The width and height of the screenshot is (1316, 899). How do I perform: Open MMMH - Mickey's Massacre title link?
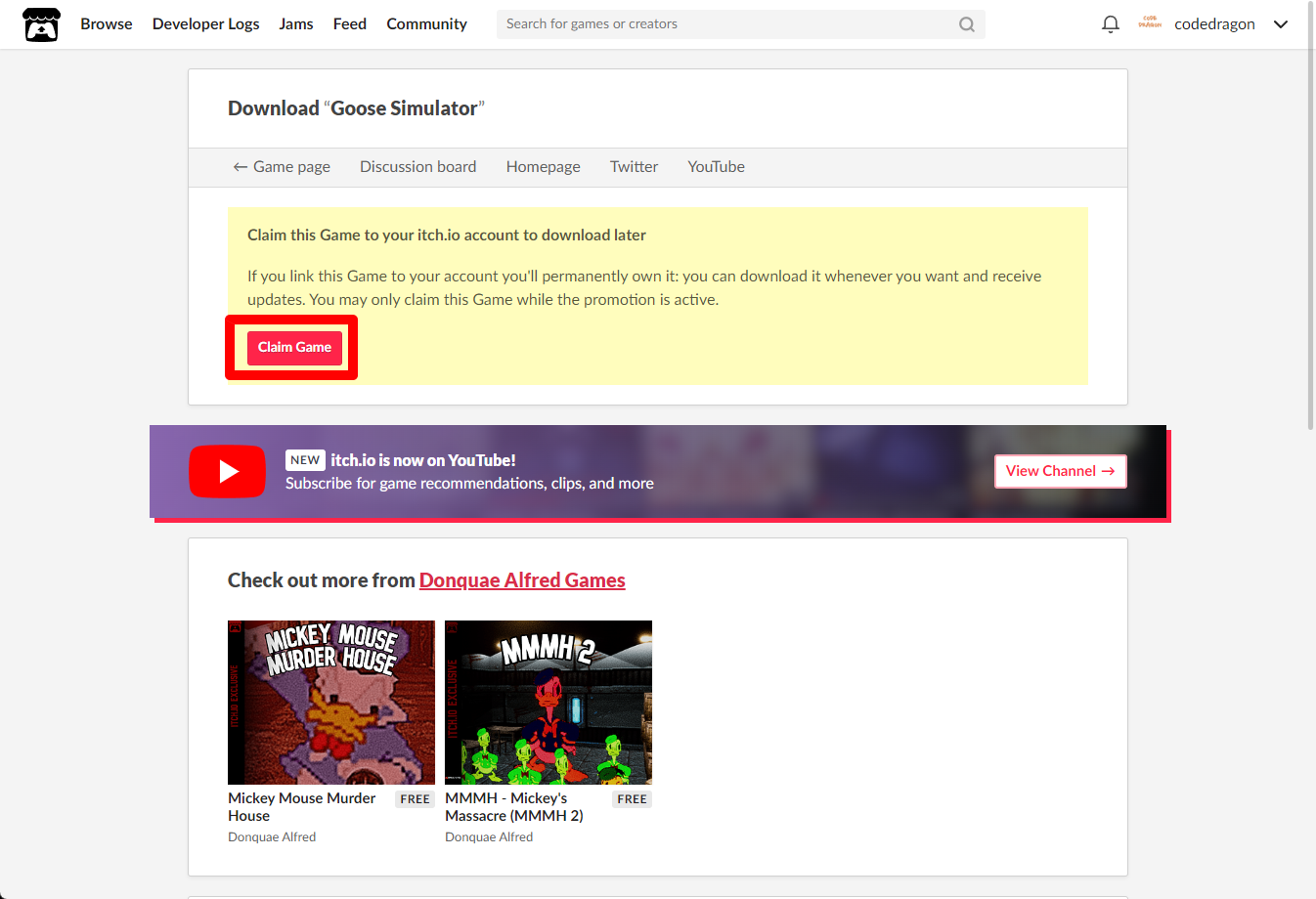[x=514, y=807]
